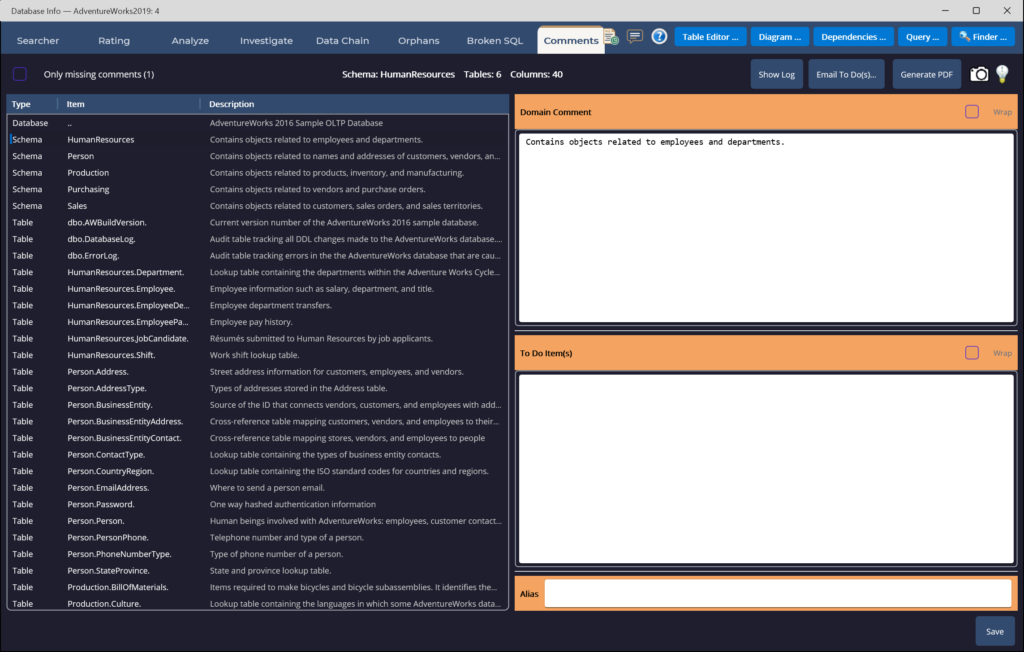Select the Person.ContactType table row
1024x652 pixels.
[x=258, y=455]
